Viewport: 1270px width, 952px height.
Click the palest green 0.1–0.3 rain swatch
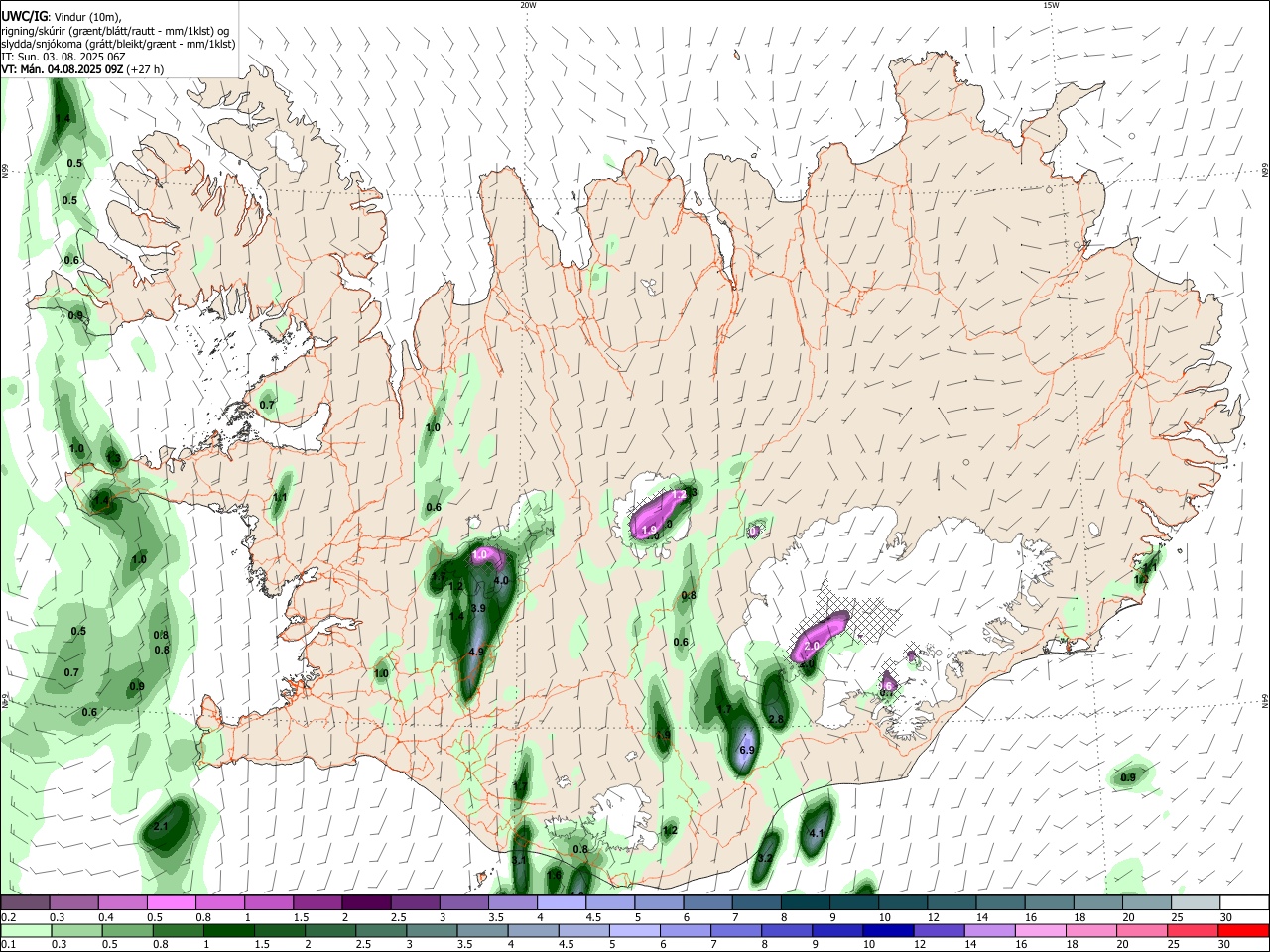pyautogui.click(x=25, y=930)
